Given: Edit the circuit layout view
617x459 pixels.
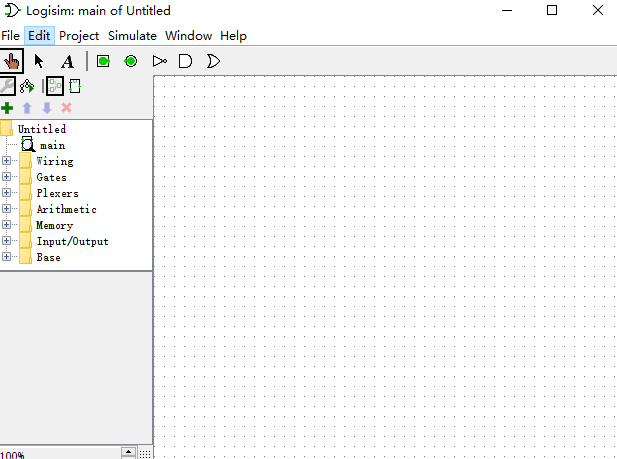Looking at the screenshot, I should click(x=55, y=86).
